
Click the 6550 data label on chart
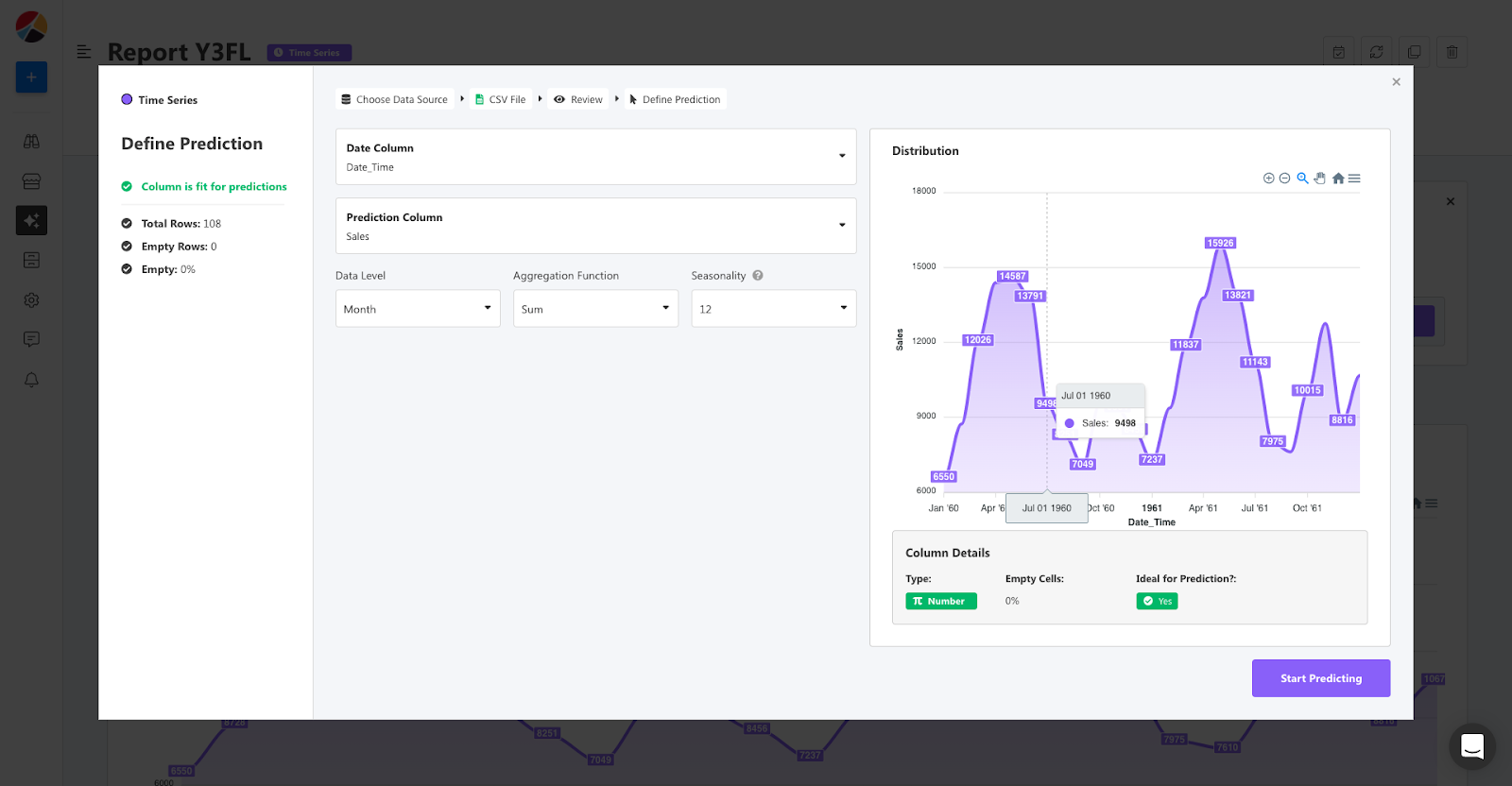[944, 477]
